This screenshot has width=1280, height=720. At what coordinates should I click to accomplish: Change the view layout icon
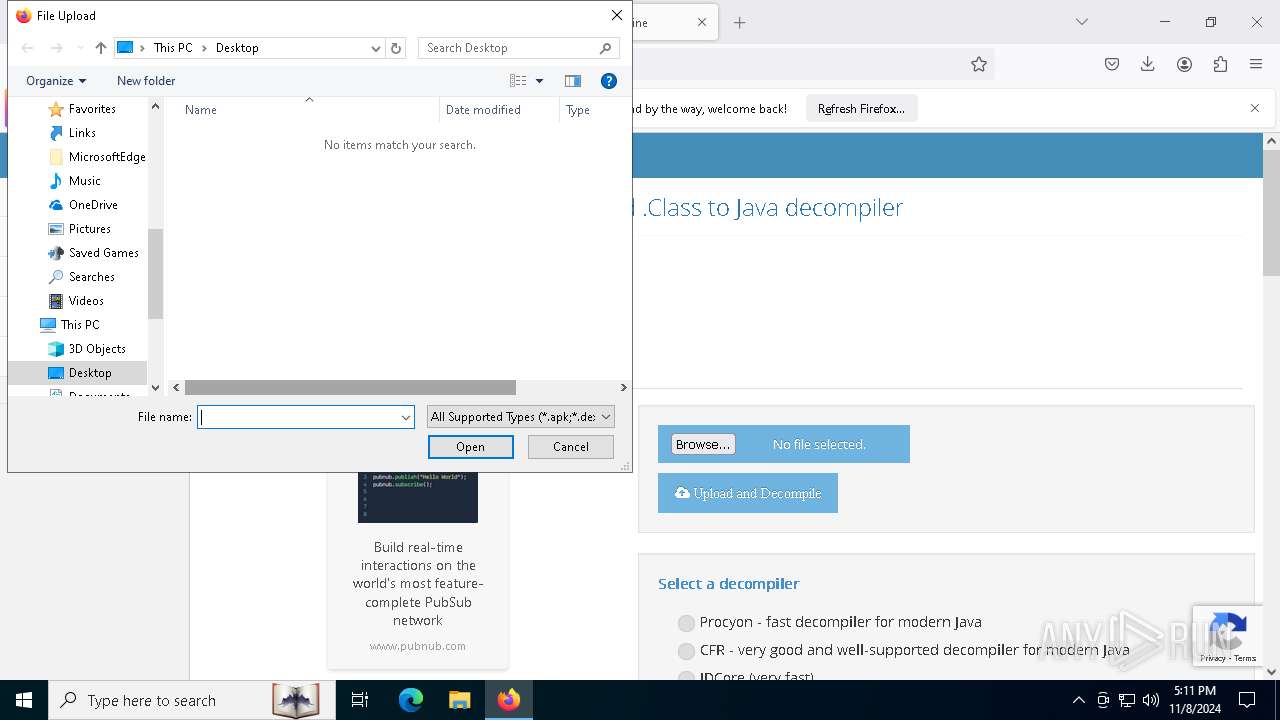[x=518, y=81]
